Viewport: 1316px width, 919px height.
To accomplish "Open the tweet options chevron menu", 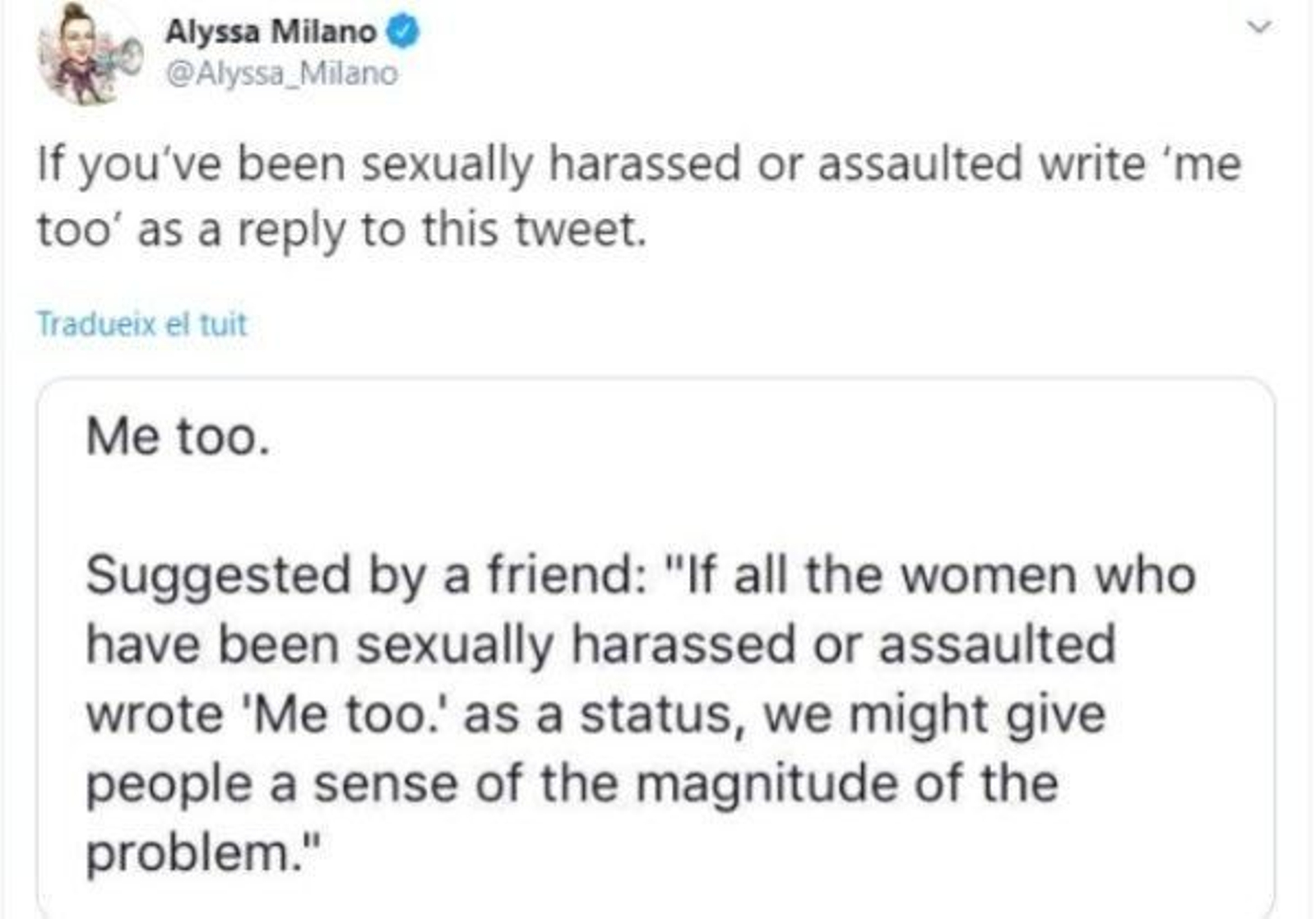I will [1258, 27].
